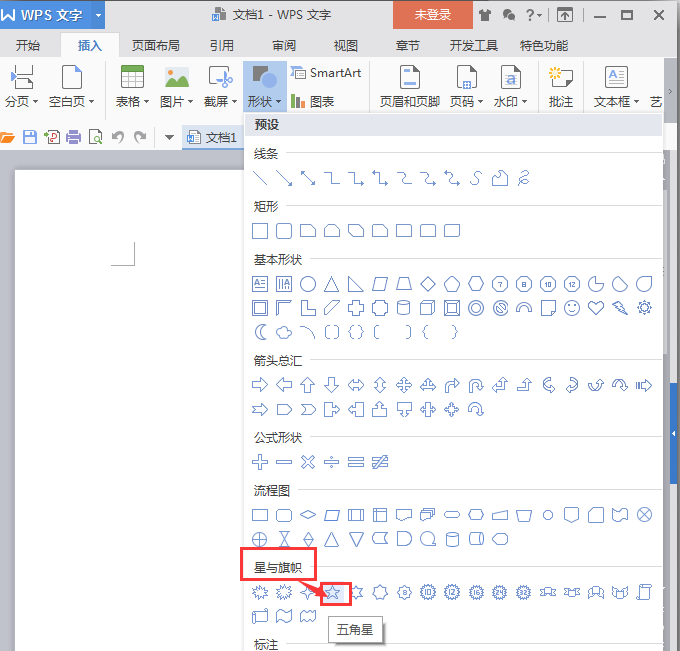Screen dimensions: 680x651
Task: Choose the diamond basic shape
Action: pos(428,284)
